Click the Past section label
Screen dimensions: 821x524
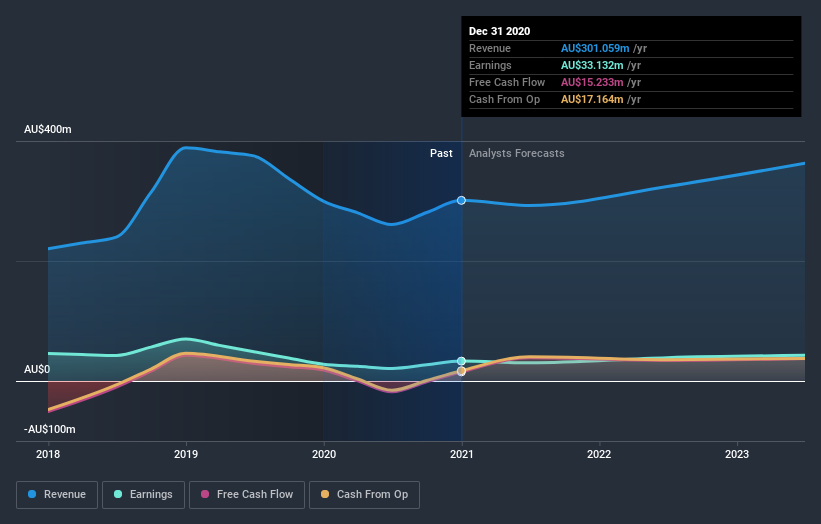pyautogui.click(x=441, y=153)
